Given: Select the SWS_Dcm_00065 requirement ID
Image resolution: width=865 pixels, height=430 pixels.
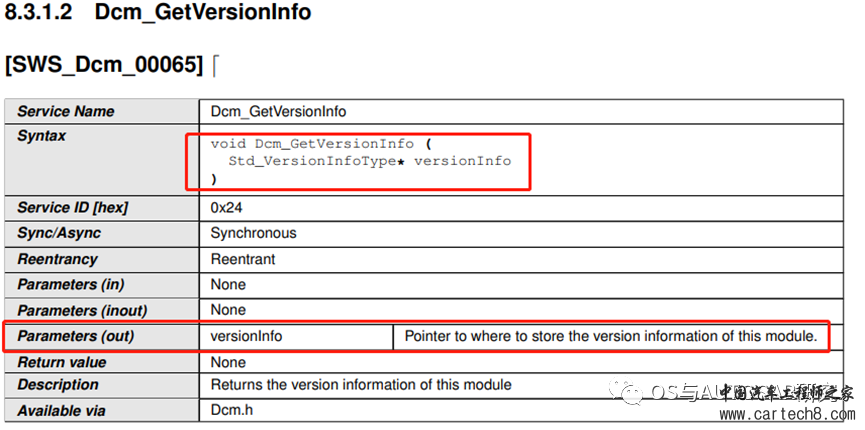Looking at the screenshot, I should 104,65.
